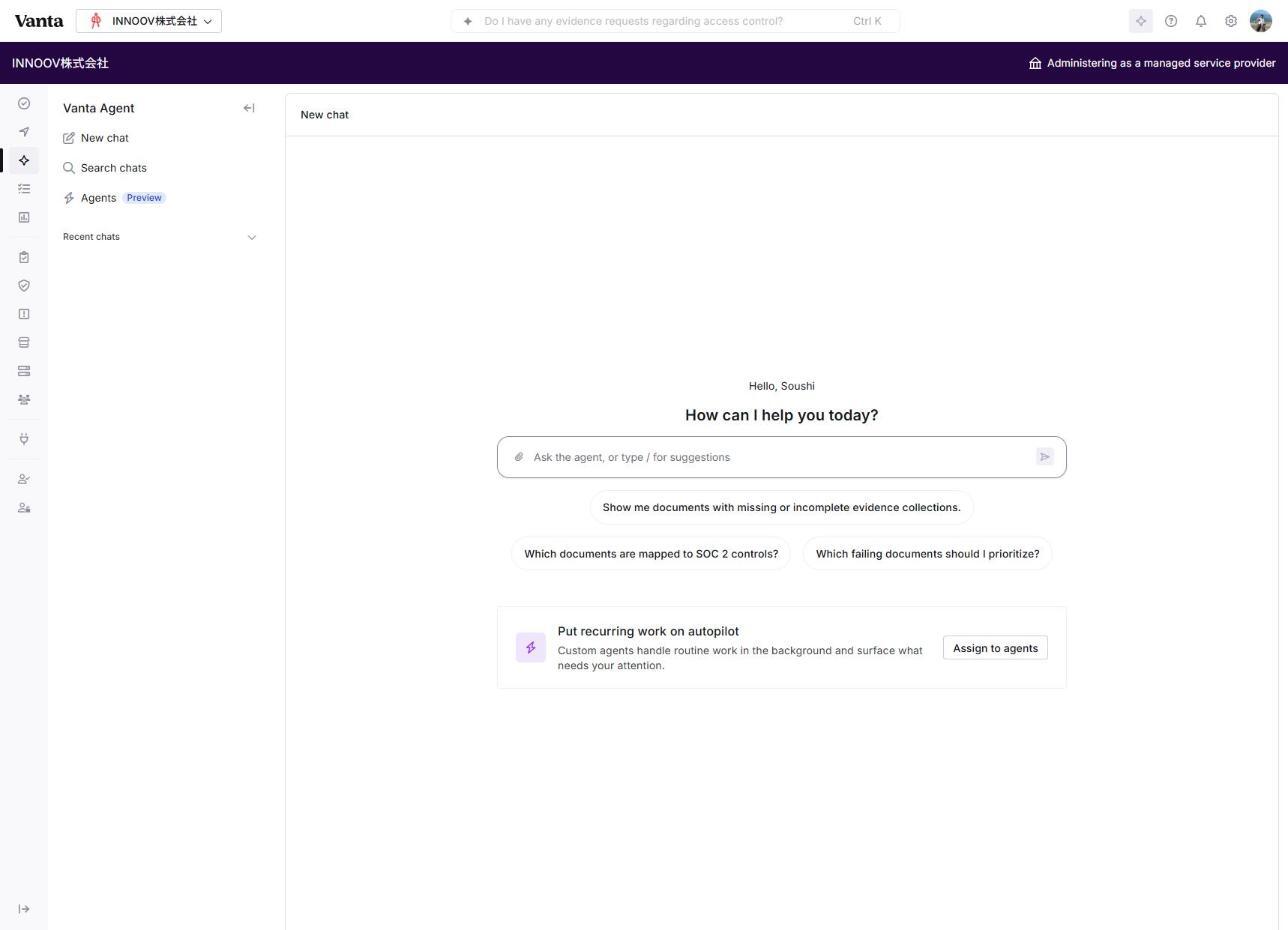Screen dimensions: 1288x930
Task: Click the 'Administering as a managed service provider' text
Action: (x=1161, y=63)
